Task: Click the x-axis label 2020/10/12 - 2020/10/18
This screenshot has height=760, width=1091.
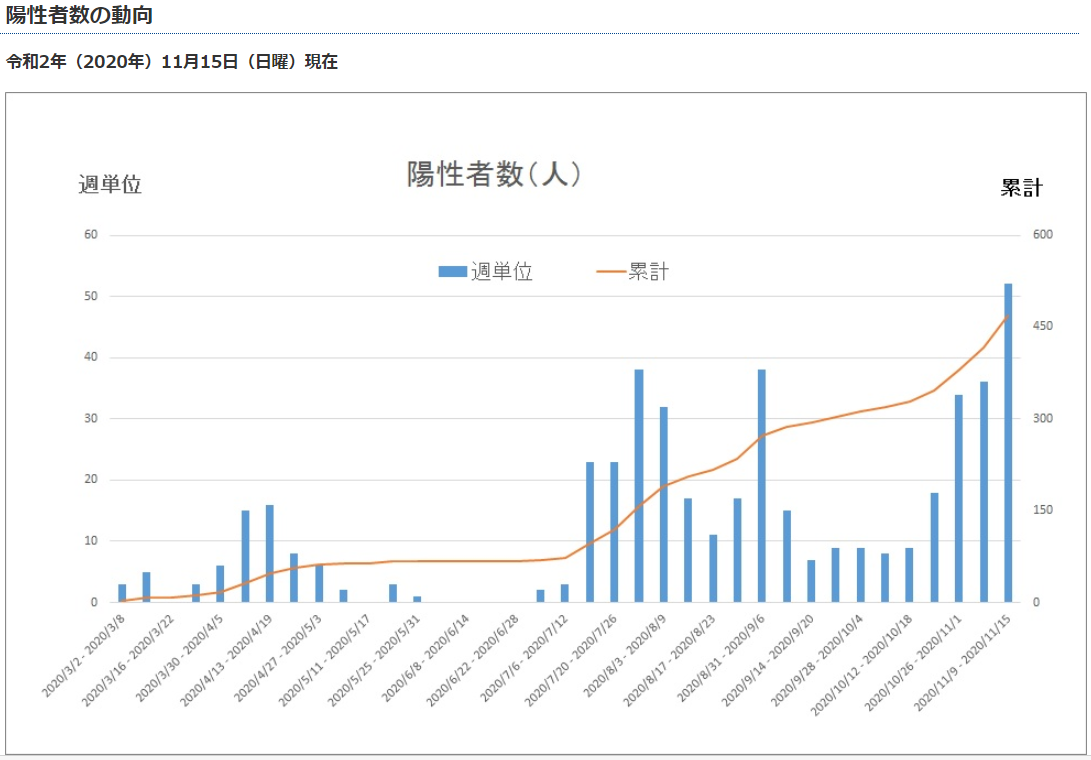Action: 863,666
